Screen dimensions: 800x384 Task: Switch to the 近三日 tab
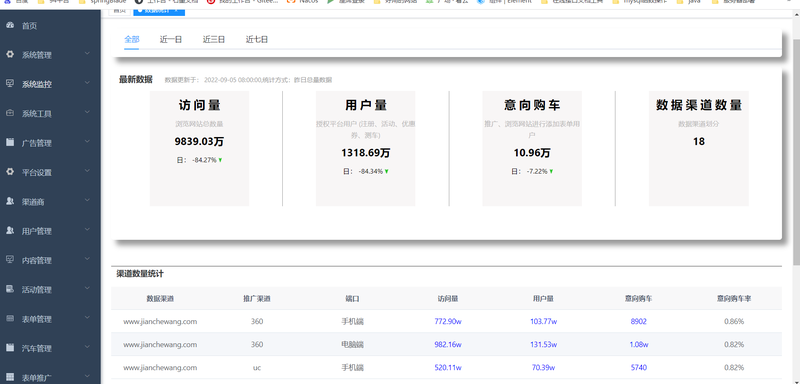click(214, 39)
